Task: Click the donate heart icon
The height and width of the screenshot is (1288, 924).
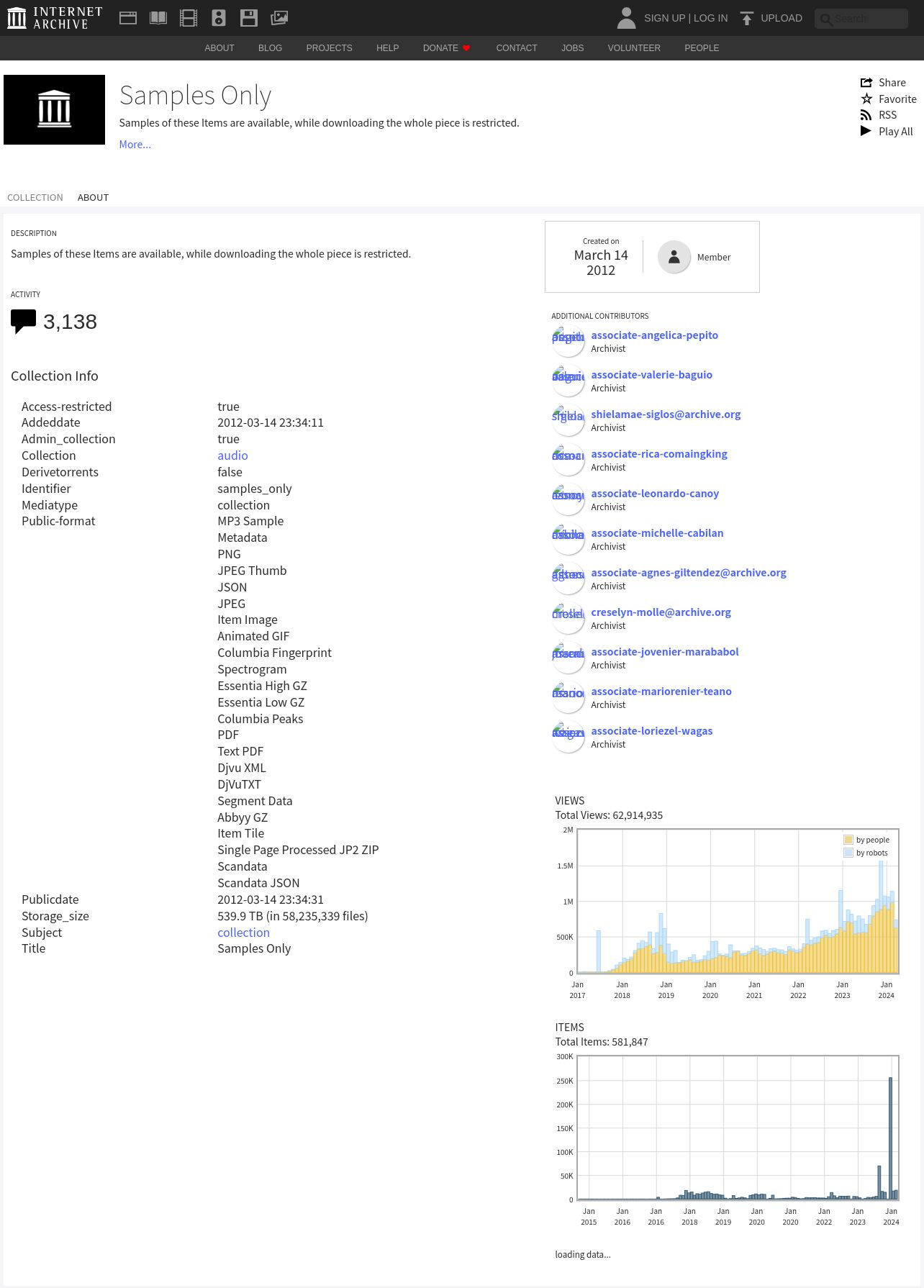Action: (466, 48)
